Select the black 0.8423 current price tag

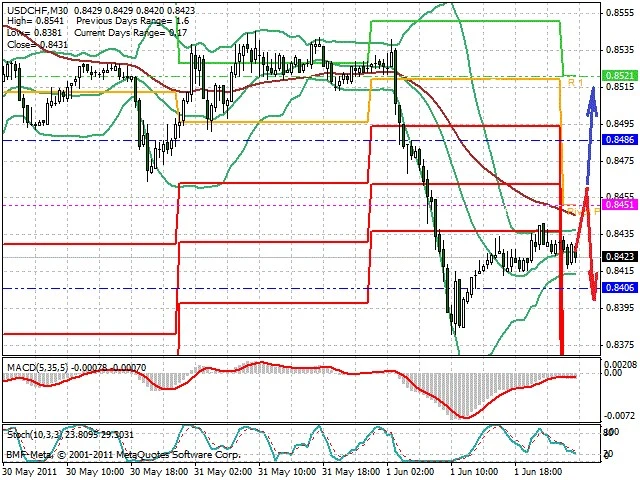pyautogui.click(x=620, y=256)
